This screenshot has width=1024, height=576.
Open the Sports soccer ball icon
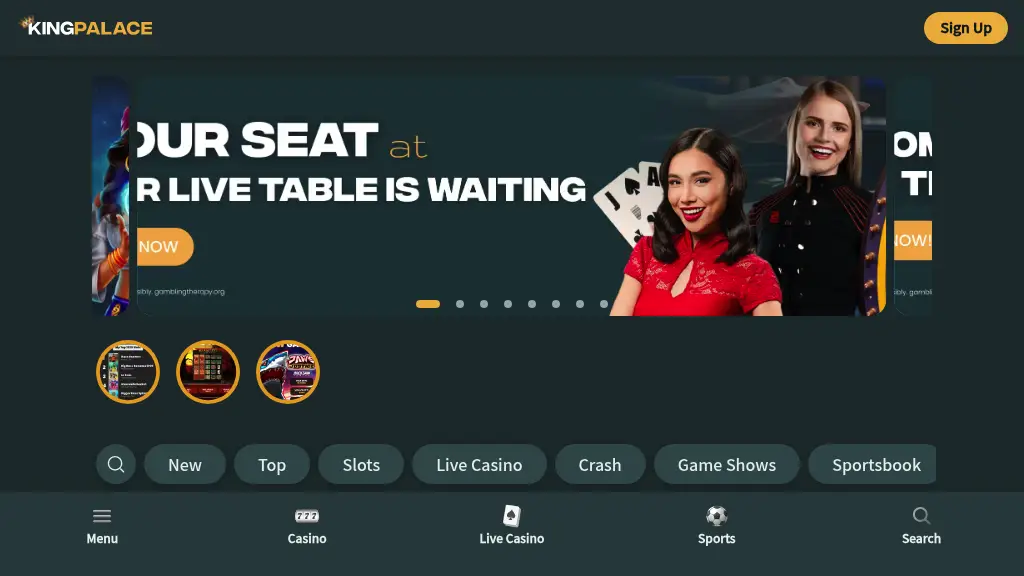[716, 516]
